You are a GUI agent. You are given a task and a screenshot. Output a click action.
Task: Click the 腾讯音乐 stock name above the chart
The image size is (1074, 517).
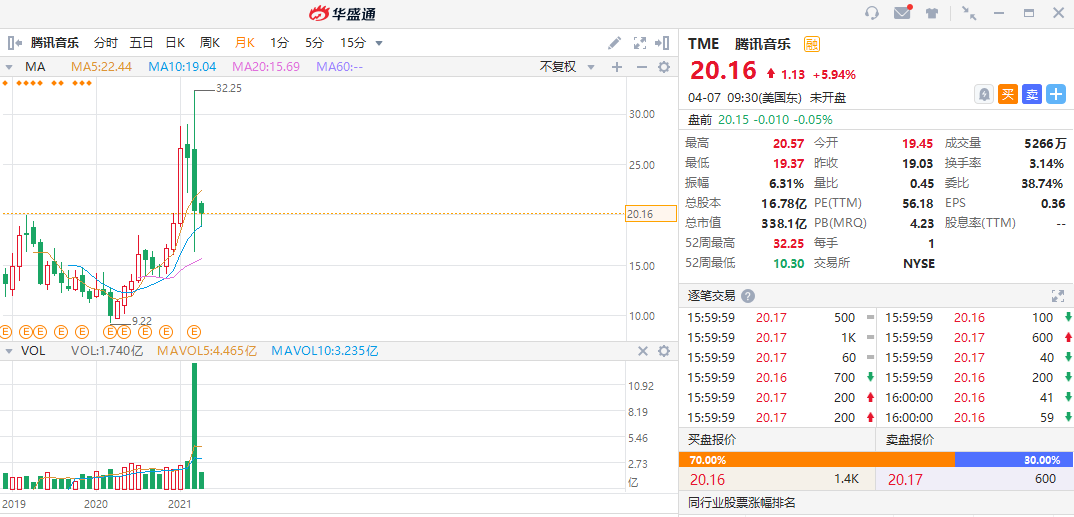[x=55, y=42]
